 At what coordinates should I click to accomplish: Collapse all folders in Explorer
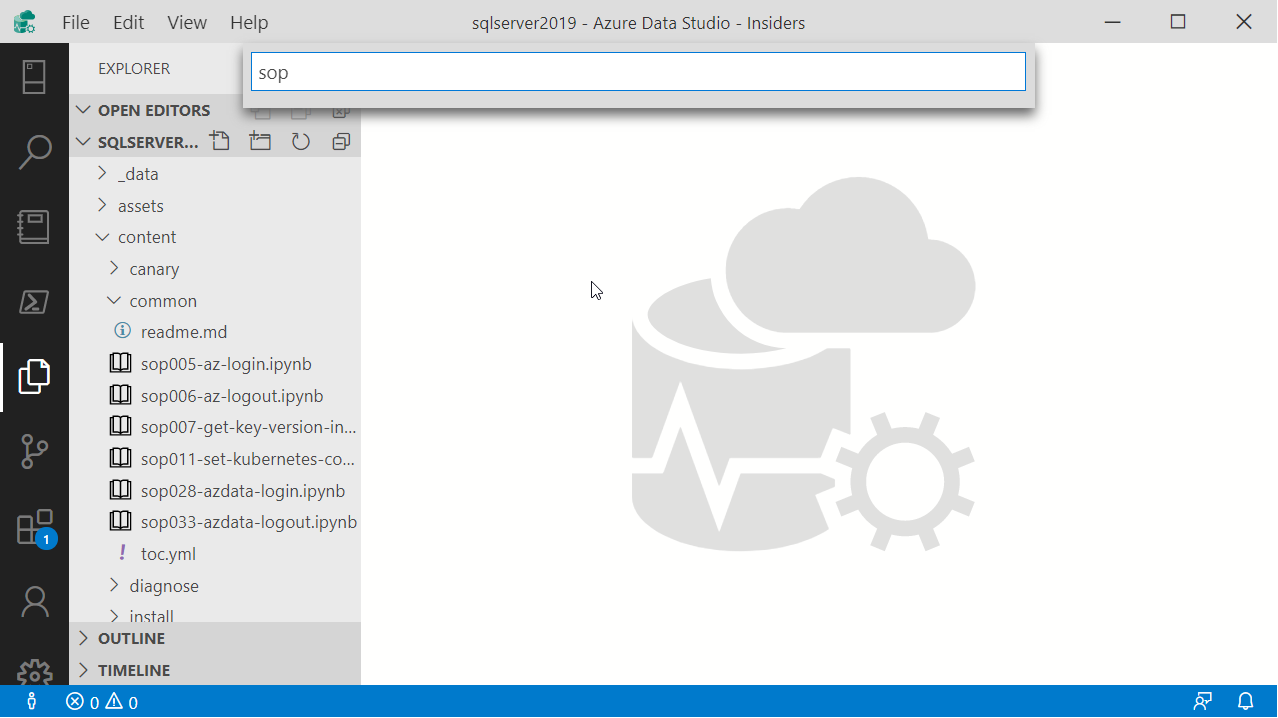[340, 141]
